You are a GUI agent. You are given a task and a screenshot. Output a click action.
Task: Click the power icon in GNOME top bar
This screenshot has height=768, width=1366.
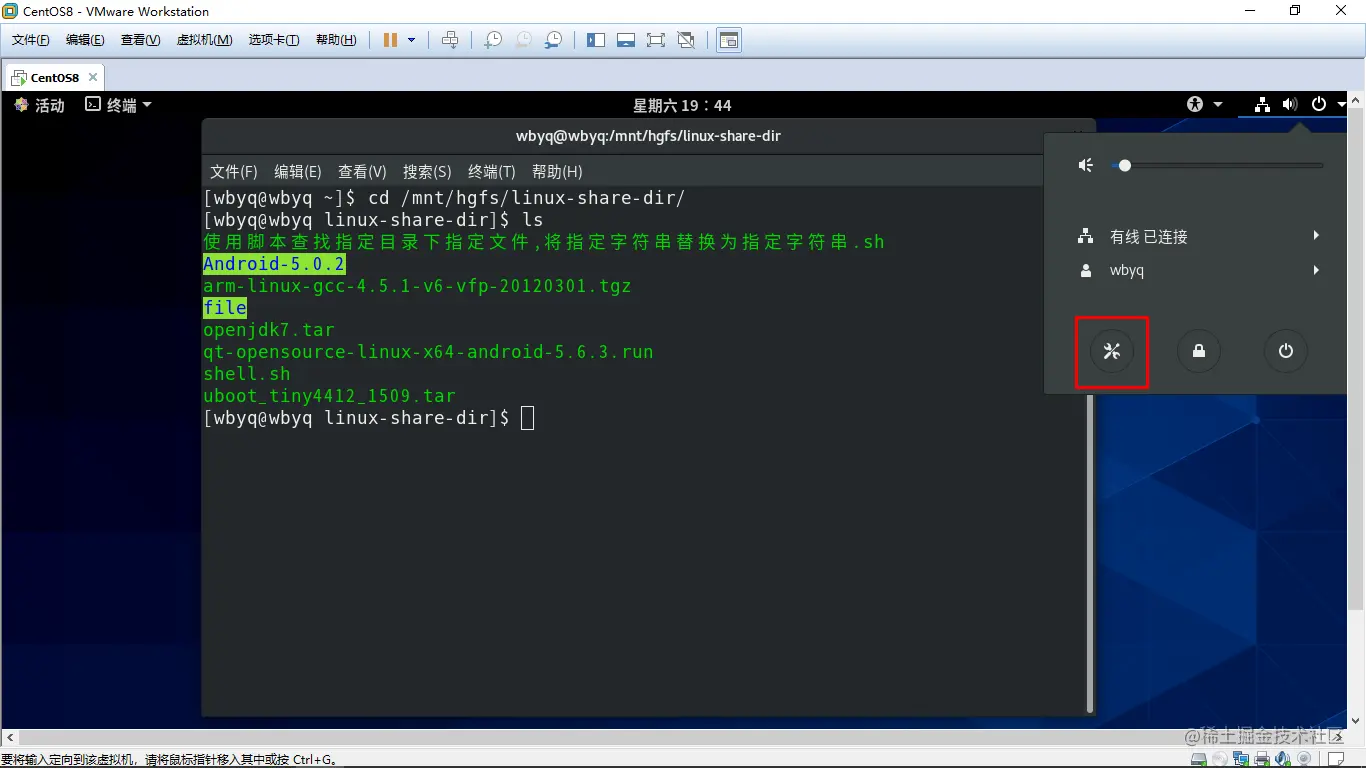[1319, 104]
